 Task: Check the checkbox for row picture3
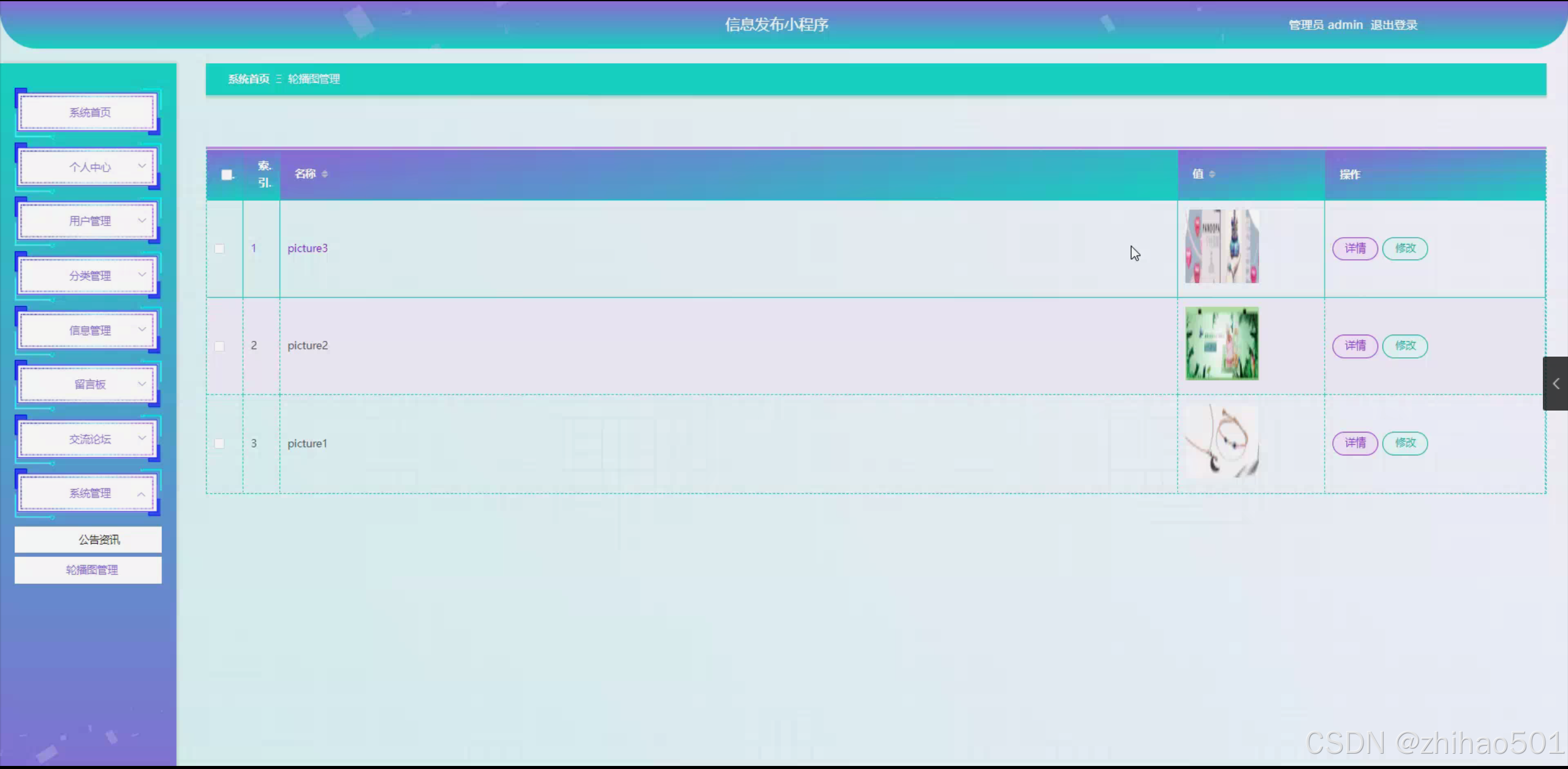(x=219, y=249)
